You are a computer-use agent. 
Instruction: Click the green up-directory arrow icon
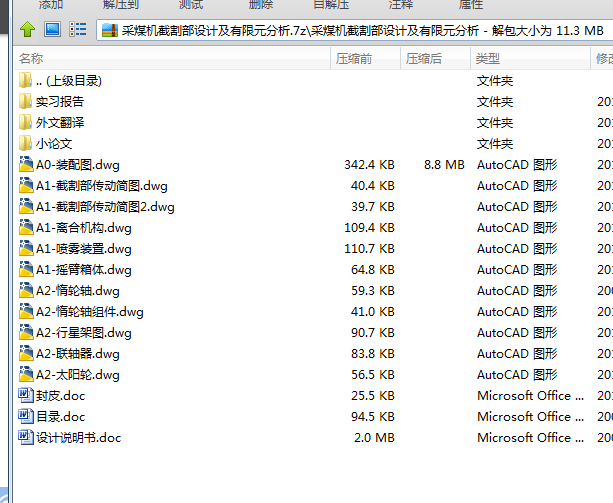27,30
